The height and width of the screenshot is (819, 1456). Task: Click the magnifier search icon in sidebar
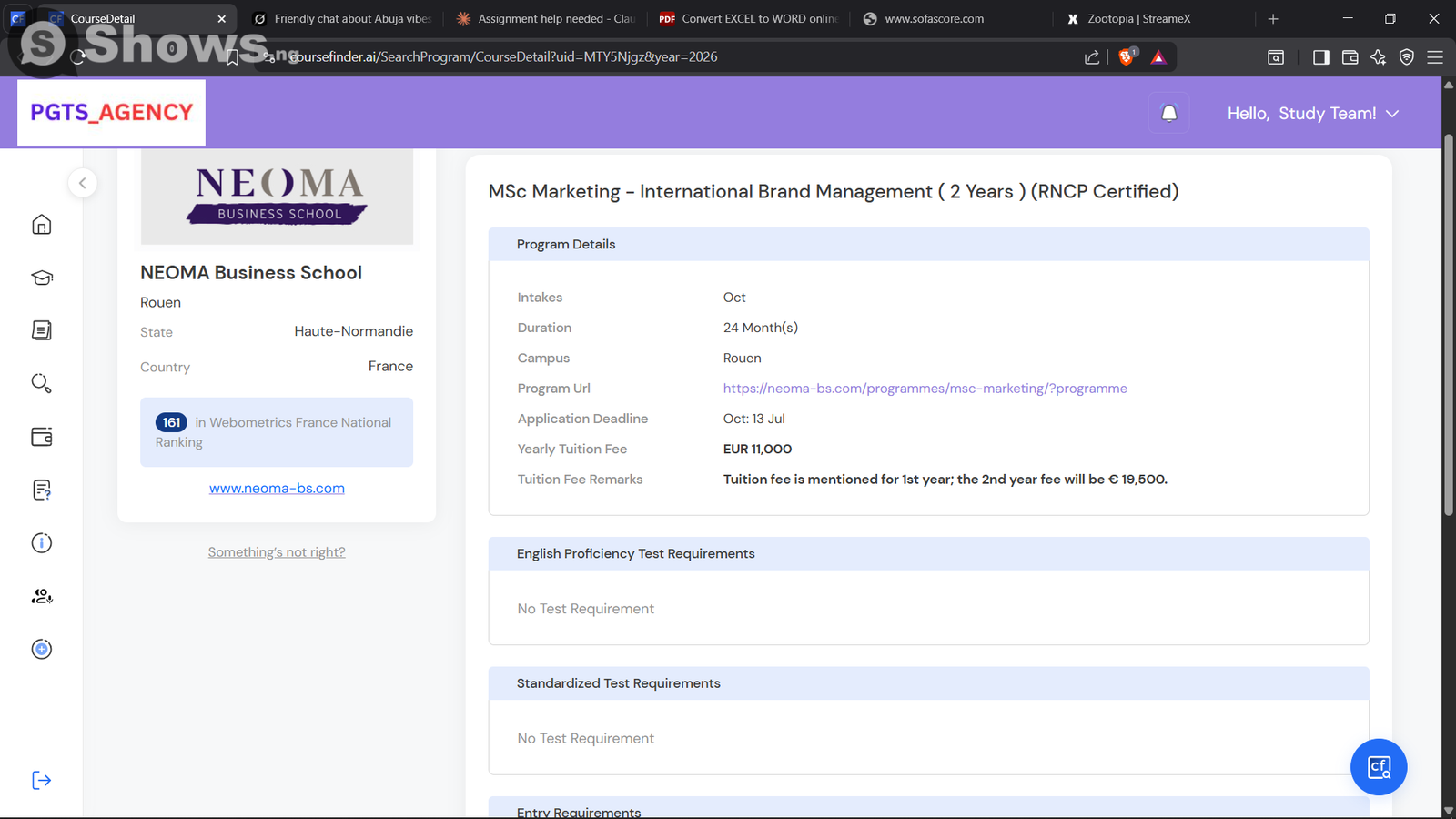point(42,383)
